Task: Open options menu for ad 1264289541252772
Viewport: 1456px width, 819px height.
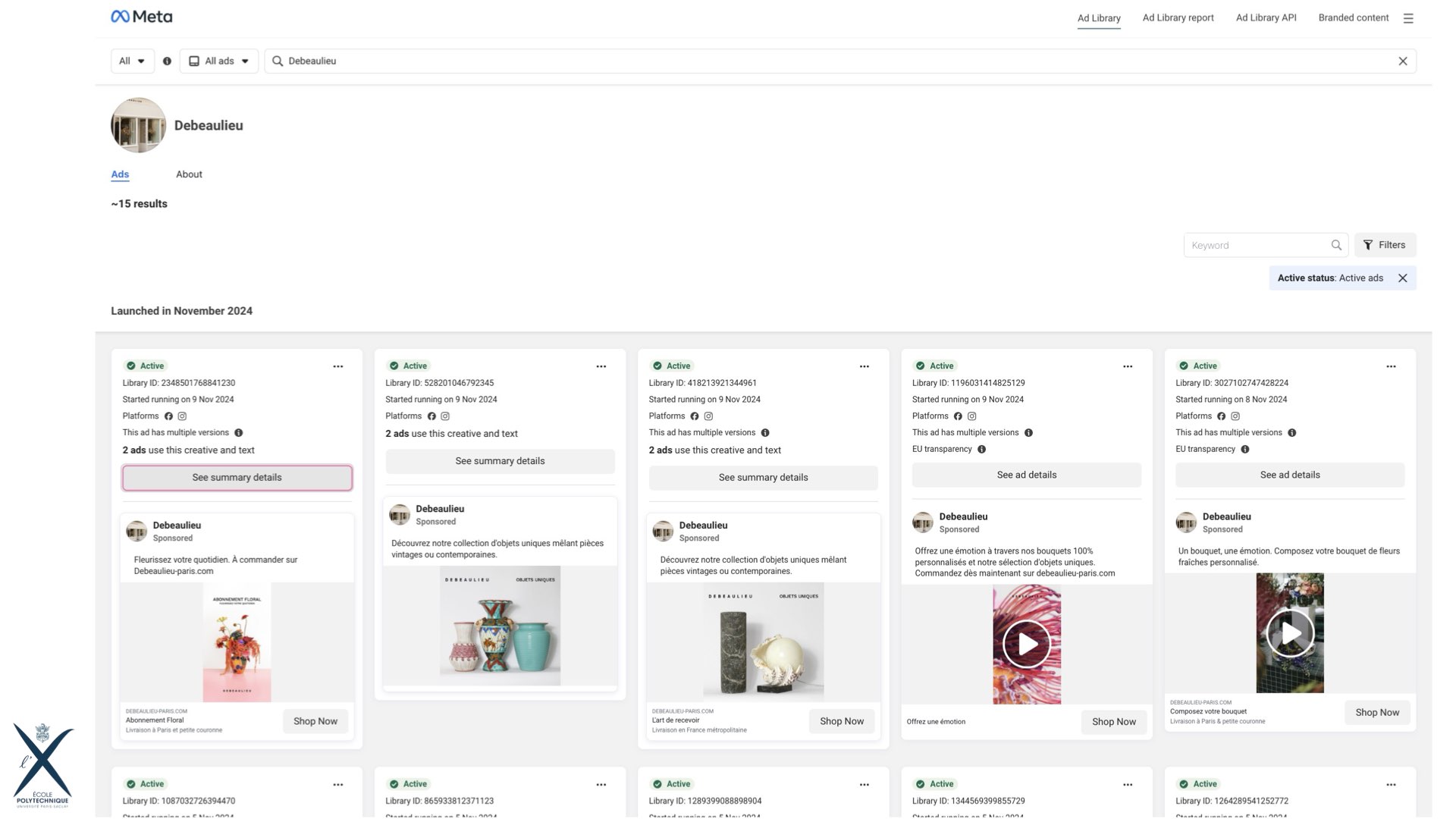Action: (1391, 785)
